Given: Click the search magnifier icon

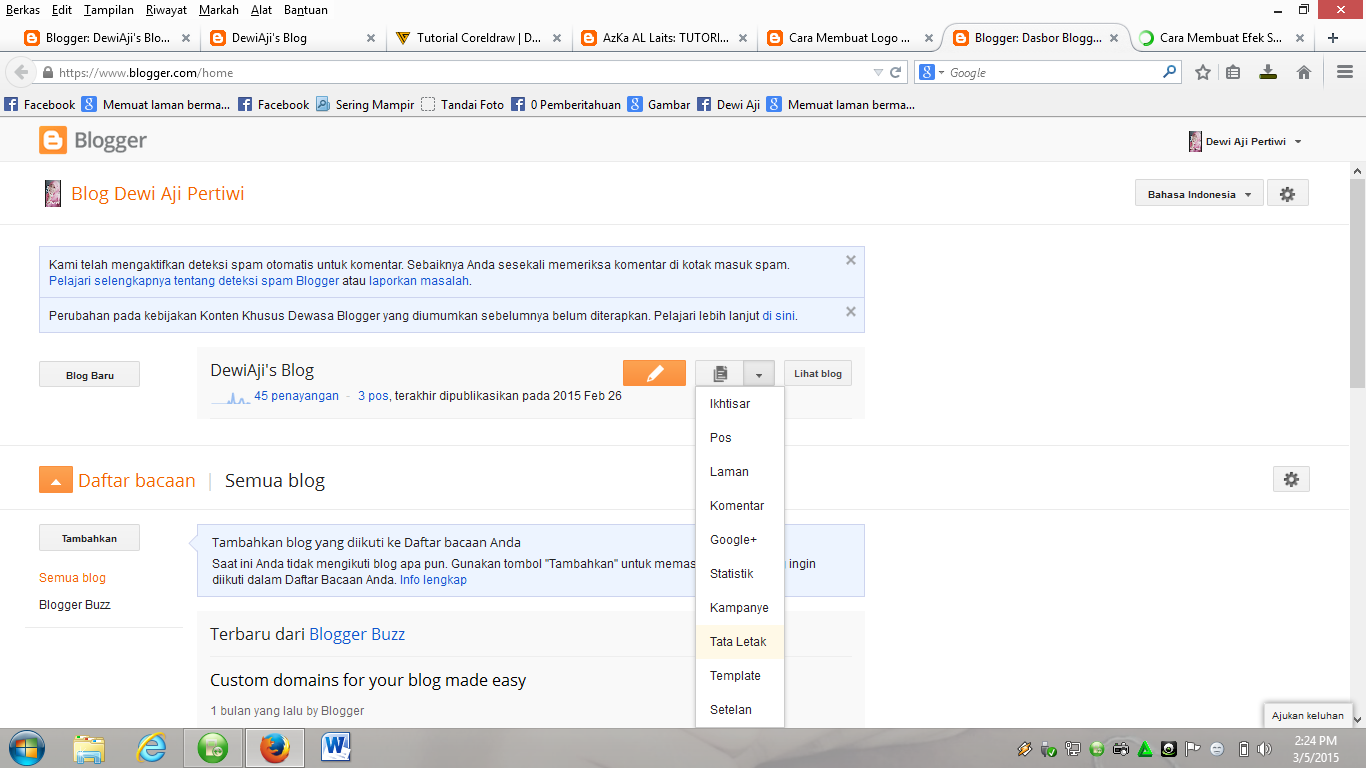Looking at the screenshot, I should (x=1170, y=73).
